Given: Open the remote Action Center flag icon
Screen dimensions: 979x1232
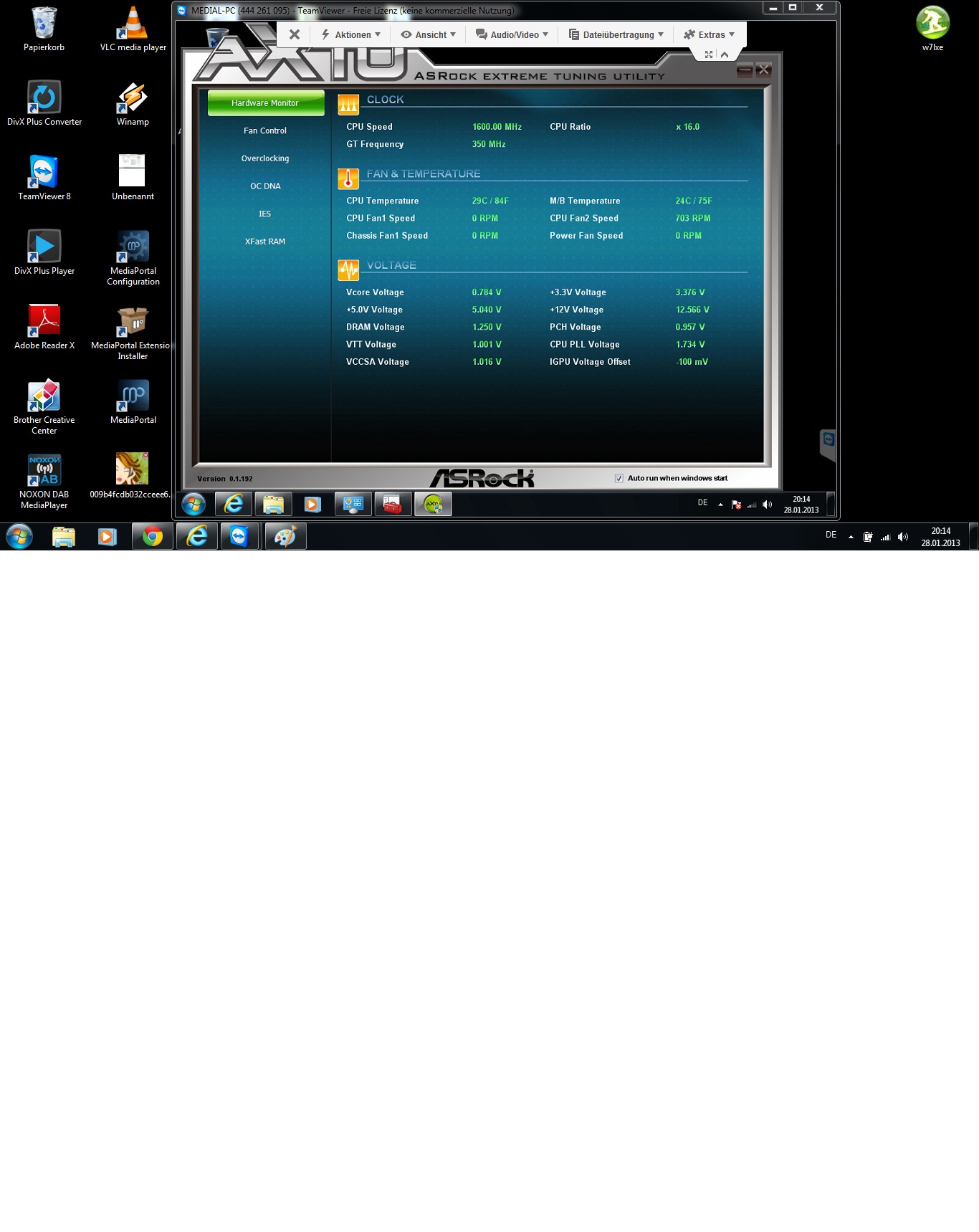Looking at the screenshot, I should 736,505.
